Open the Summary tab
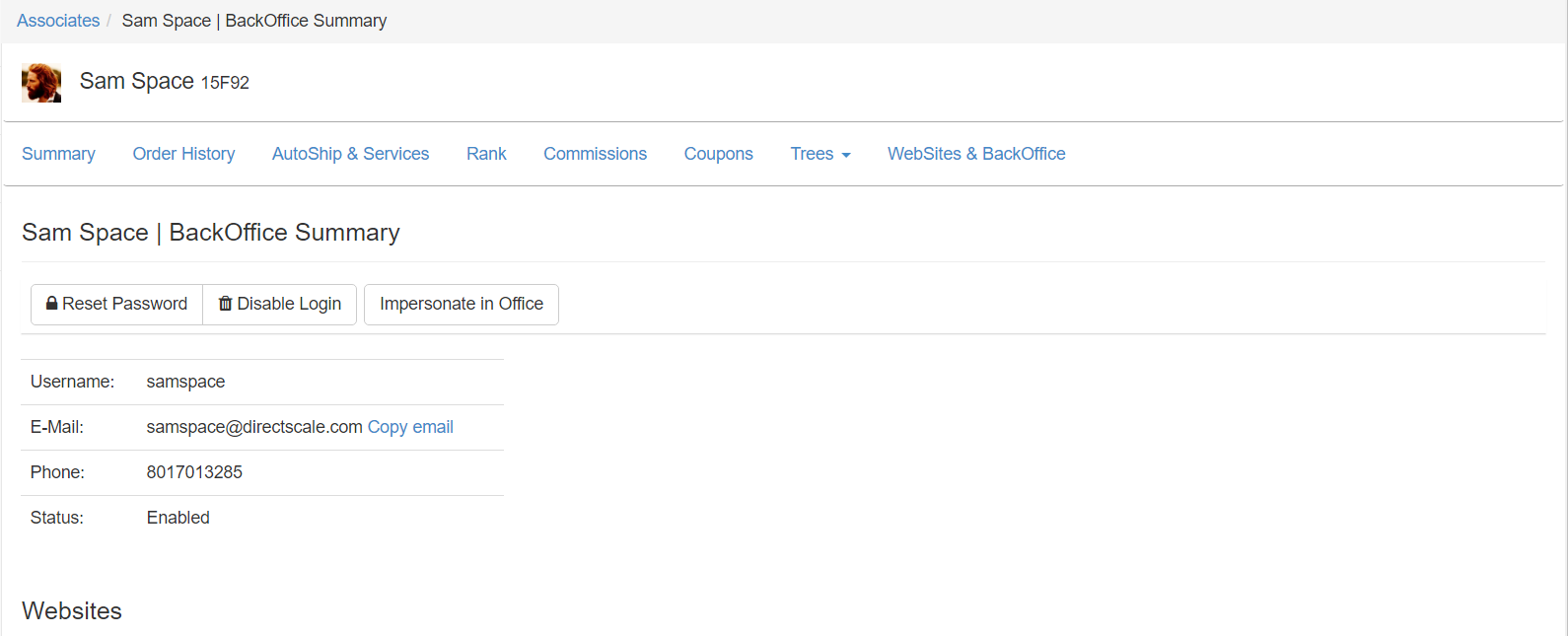The height and width of the screenshot is (636, 1568). click(58, 154)
